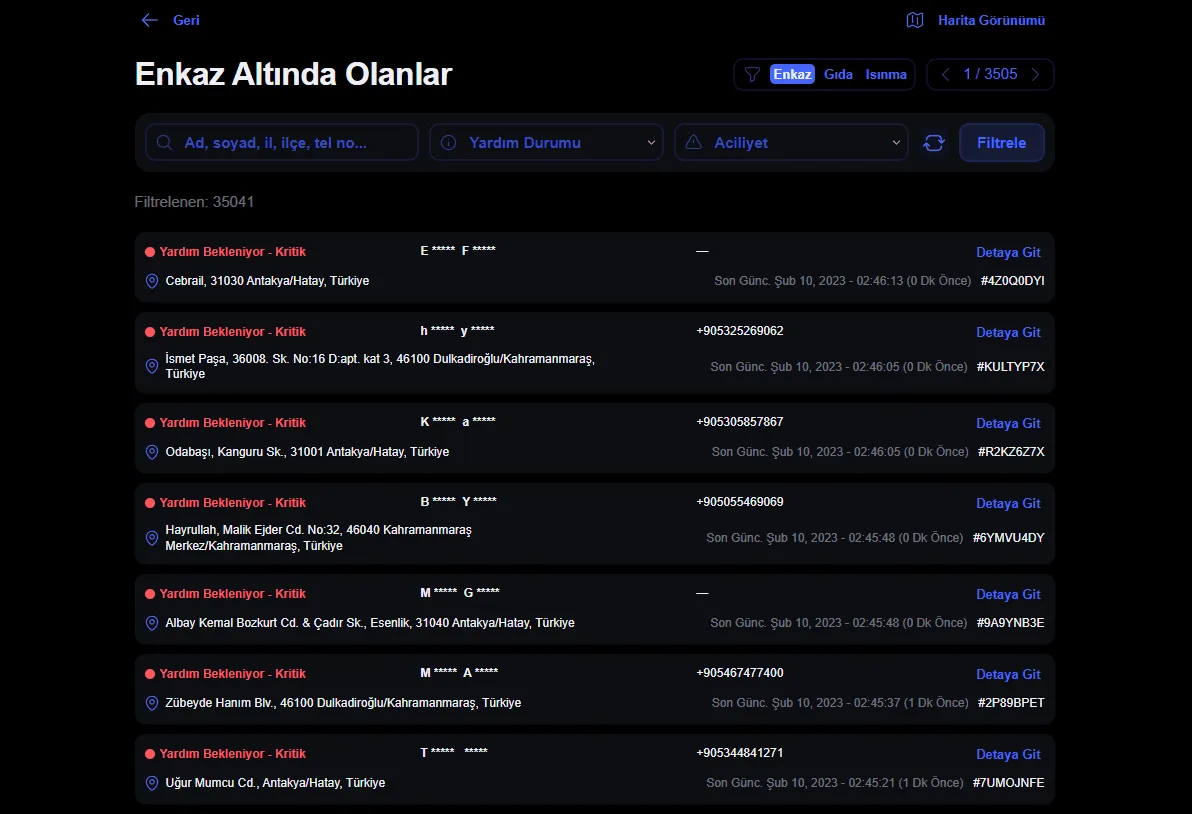Open Detaya Git for #KULTYP7X
Screen dimensions: 1192x814
click(x=1008, y=332)
